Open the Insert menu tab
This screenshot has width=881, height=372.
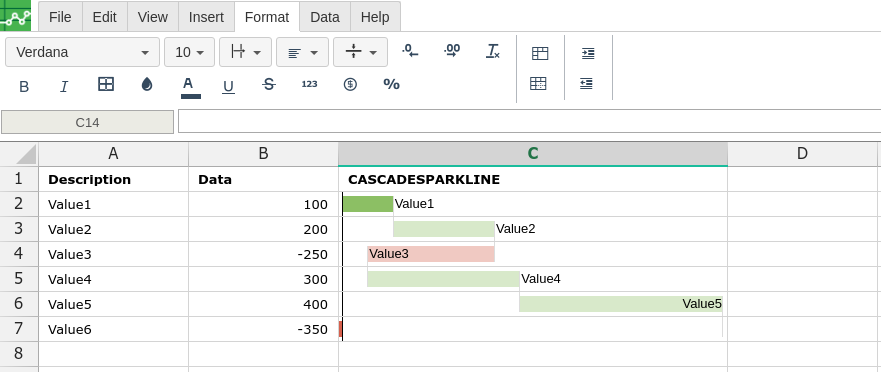(x=206, y=17)
